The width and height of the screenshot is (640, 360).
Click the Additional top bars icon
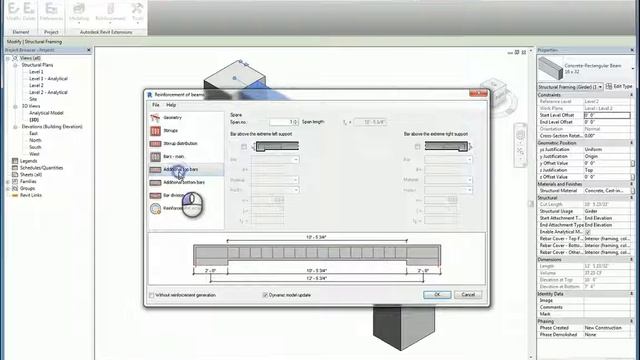pos(155,169)
